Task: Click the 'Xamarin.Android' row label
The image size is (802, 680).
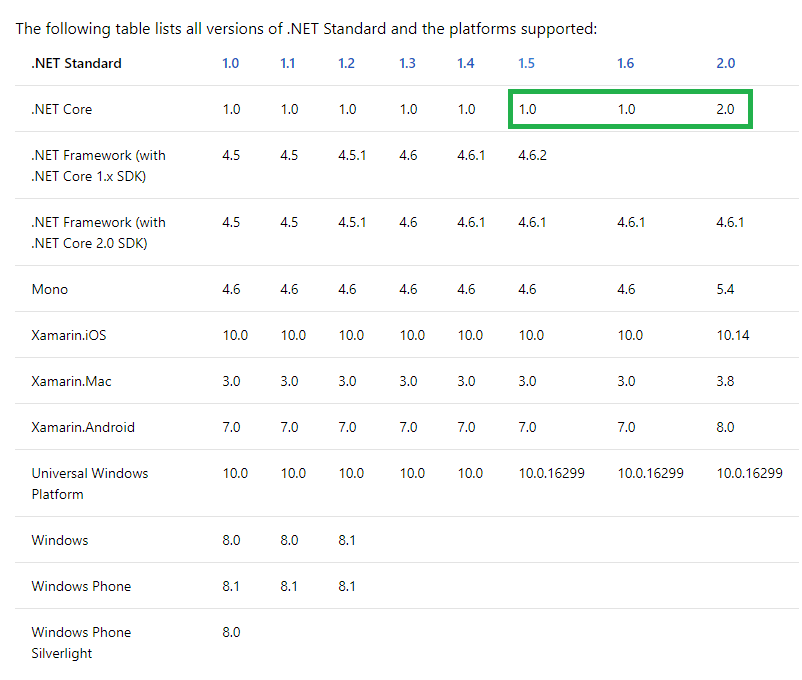Action: coord(83,428)
